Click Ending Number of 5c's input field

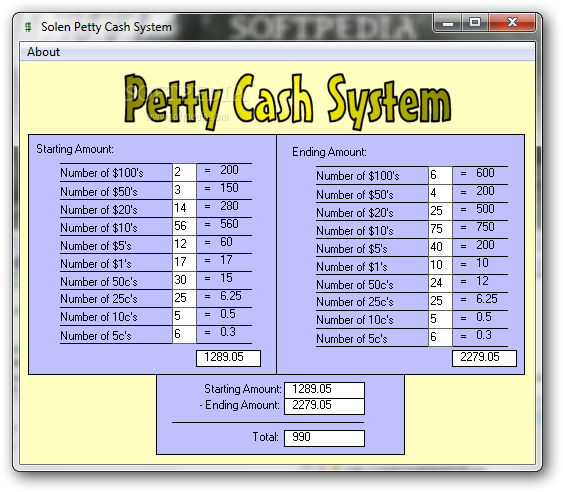coord(440,337)
